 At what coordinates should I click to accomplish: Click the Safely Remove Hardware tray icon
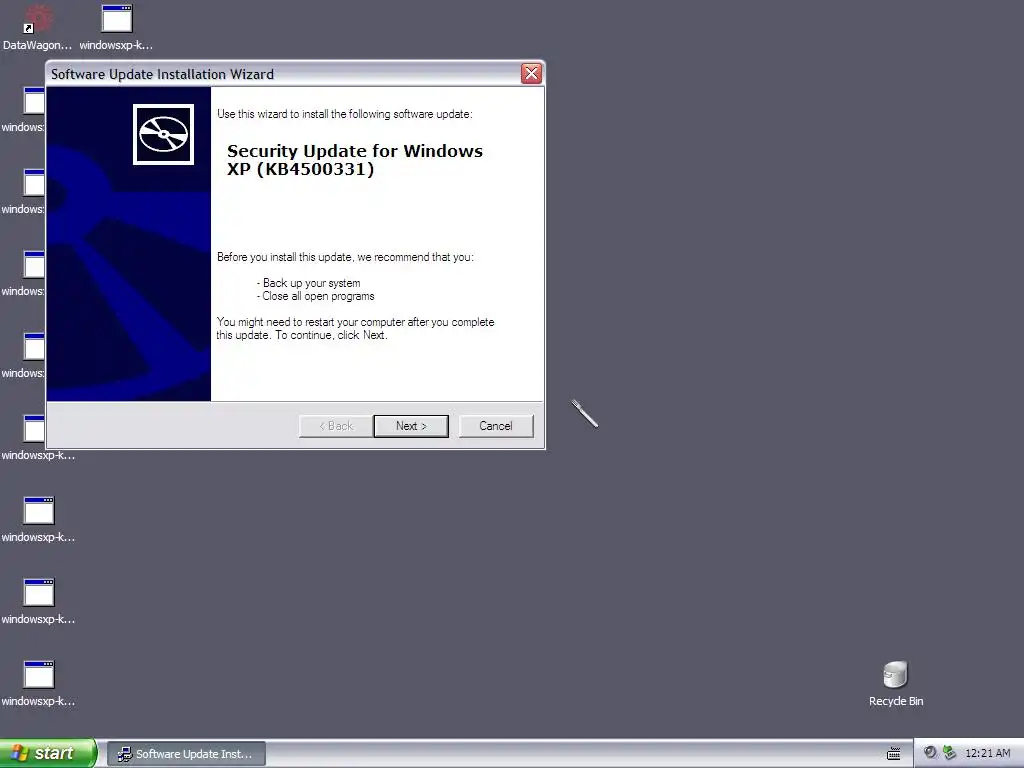click(x=950, y=753)
